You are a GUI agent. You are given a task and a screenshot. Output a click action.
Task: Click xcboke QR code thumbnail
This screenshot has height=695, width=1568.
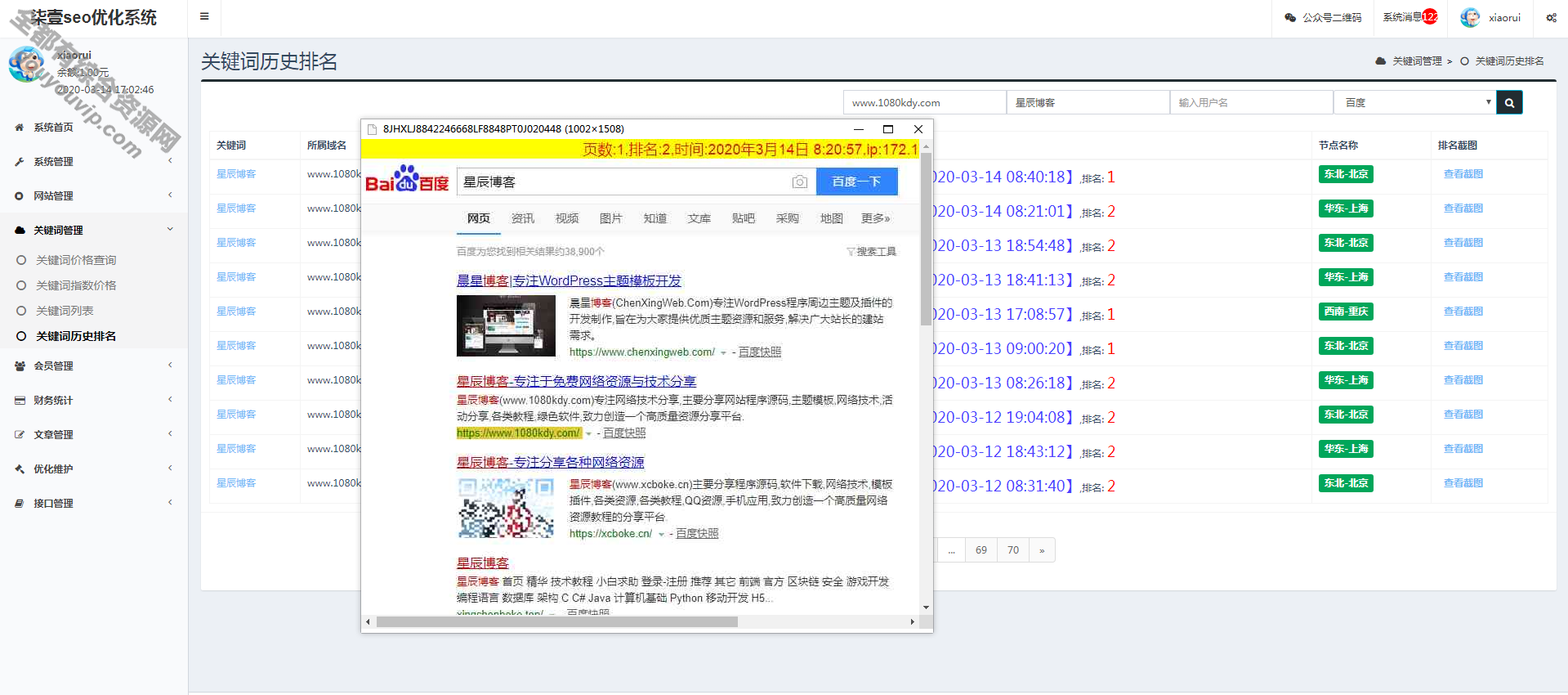pos(506,508)
